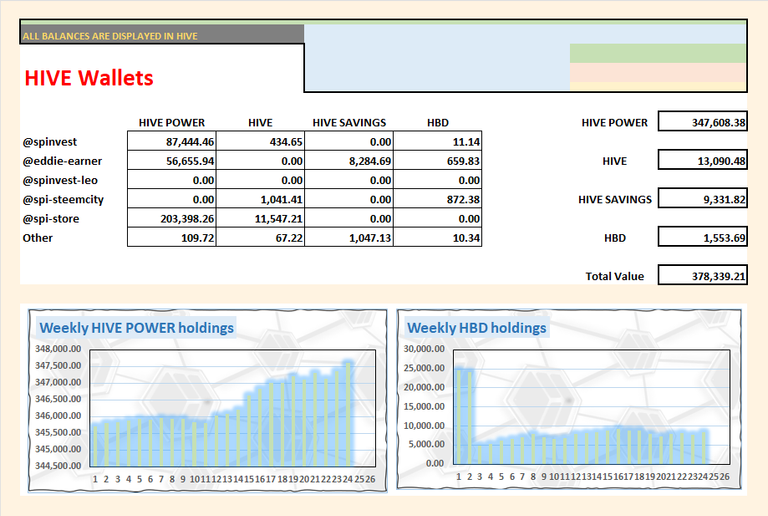Click the 30,000.00 axis label

424,349
